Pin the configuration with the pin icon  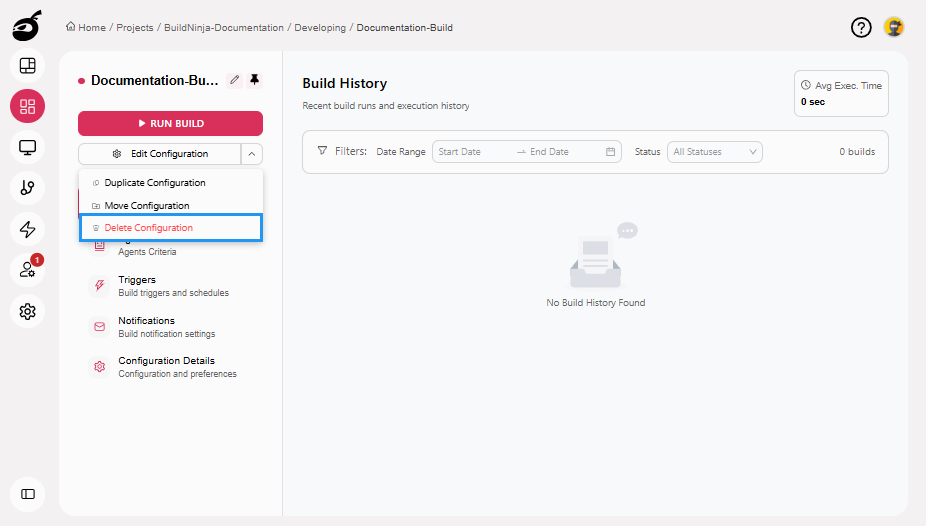(x=255, y=80)
